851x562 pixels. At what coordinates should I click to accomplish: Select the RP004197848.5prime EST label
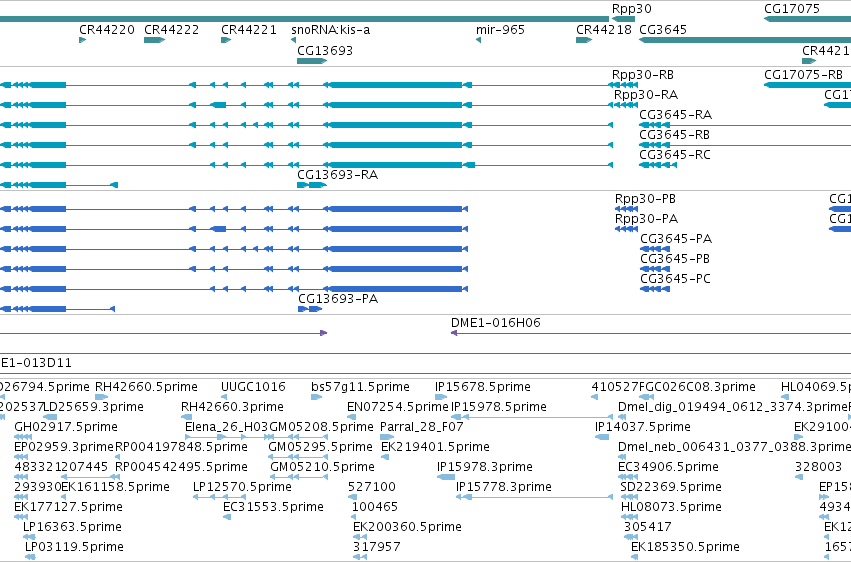tap(181, 448)
